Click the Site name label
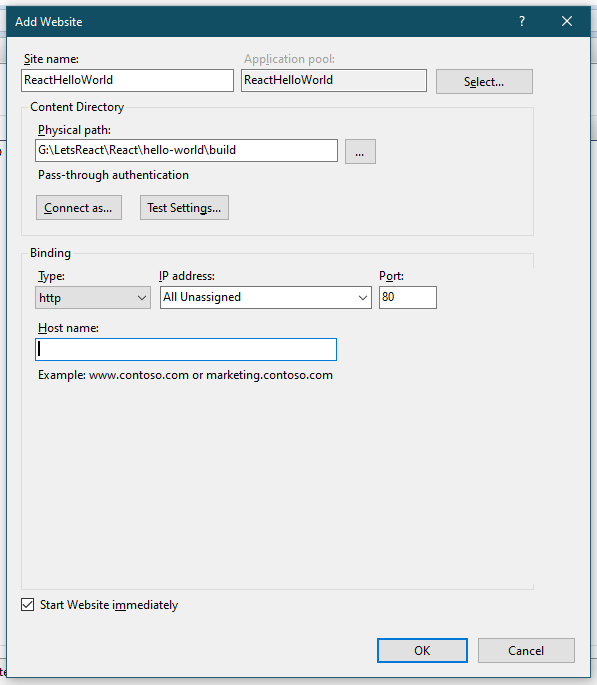Image resolution: width=597 pixels, height=685 pixels. [51, 59]
